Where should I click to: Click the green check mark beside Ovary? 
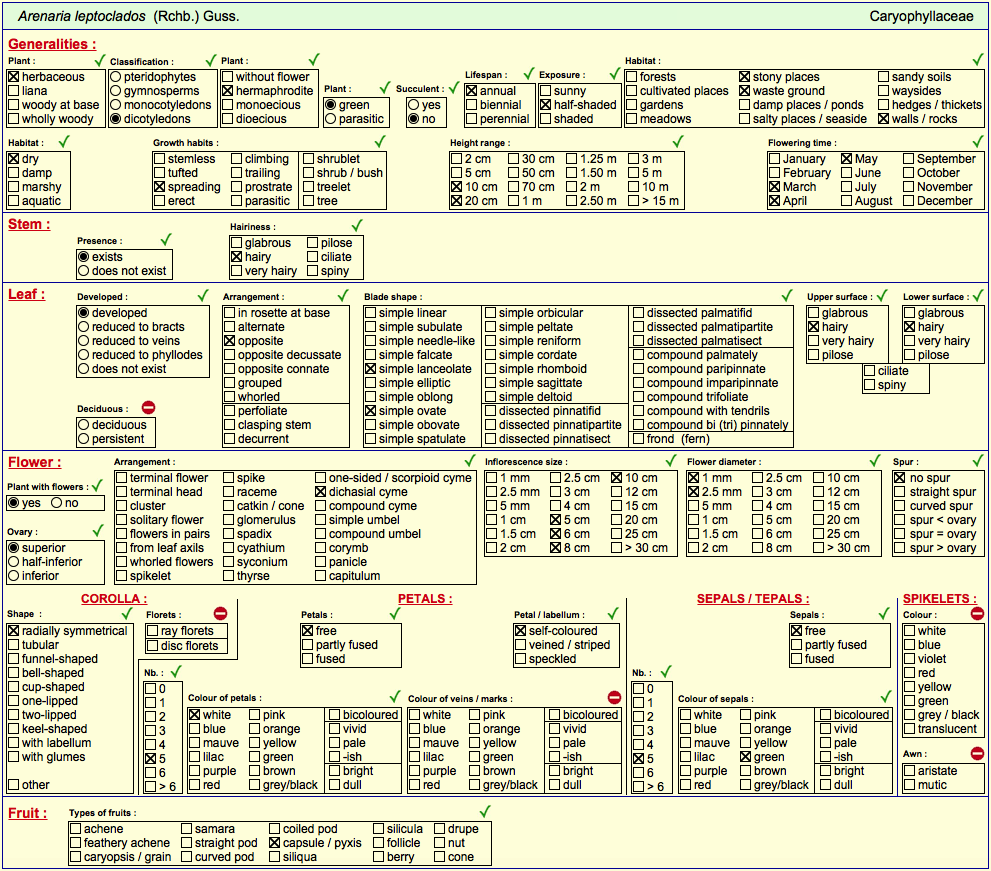pyautogui.click(x=98, y=530)
